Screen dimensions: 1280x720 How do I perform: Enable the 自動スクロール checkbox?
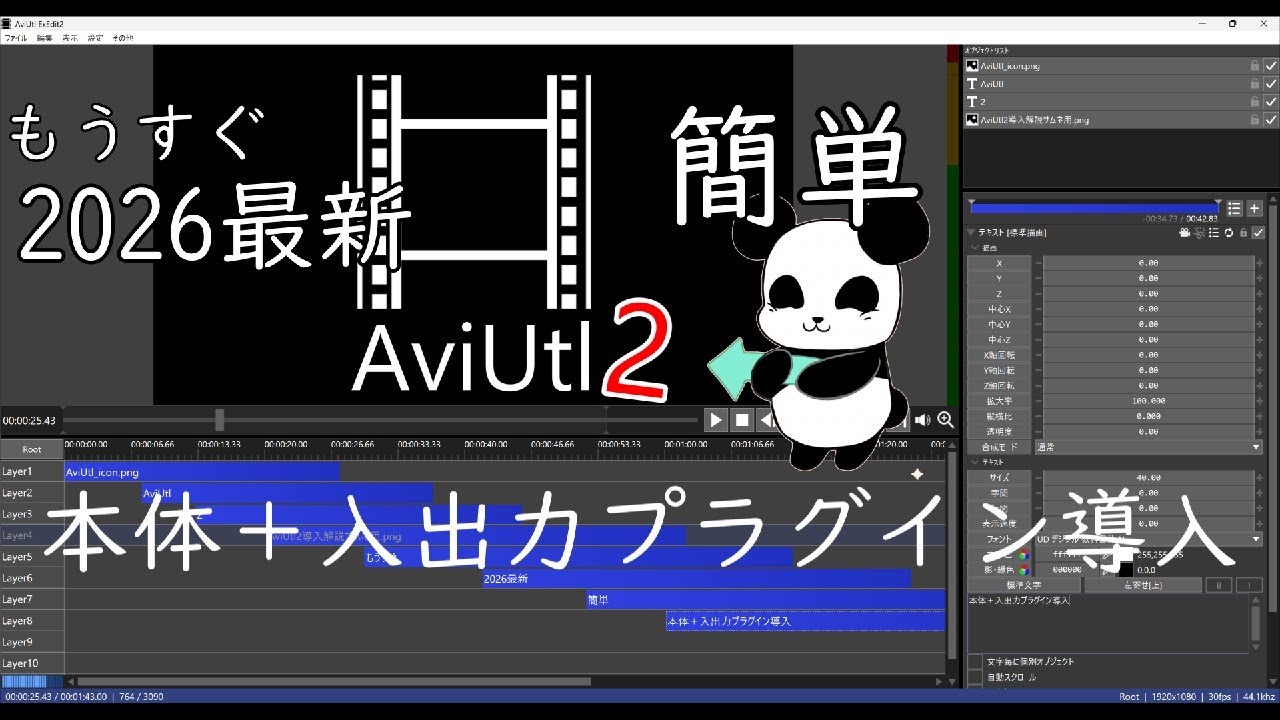click(x=975, y=678)
